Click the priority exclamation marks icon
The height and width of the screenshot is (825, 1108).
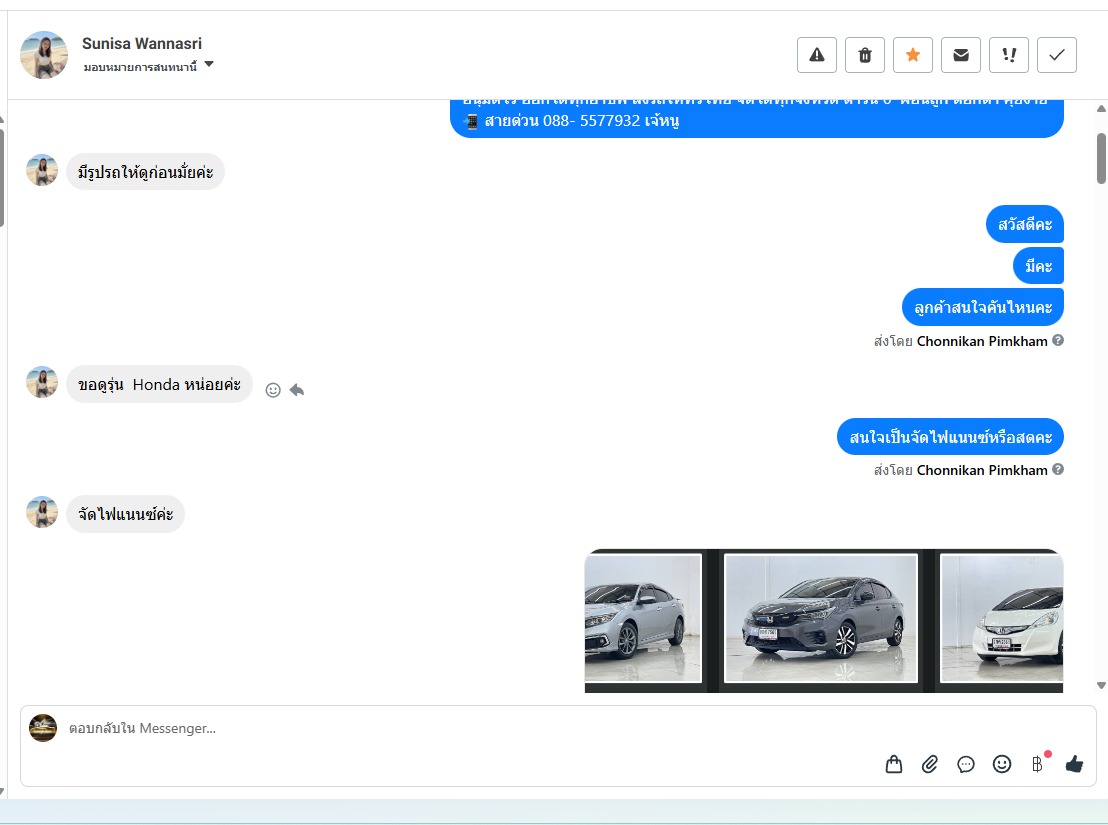1009,55
